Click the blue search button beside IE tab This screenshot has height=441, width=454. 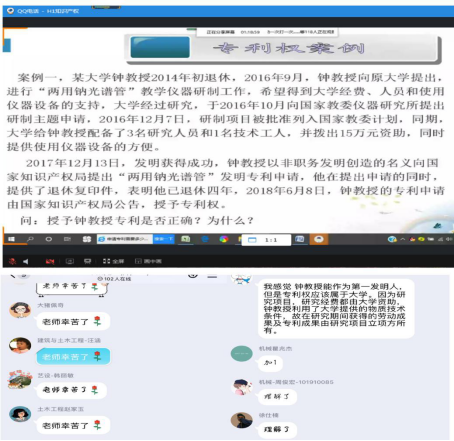pyautogui.click(x=164, y=239)
